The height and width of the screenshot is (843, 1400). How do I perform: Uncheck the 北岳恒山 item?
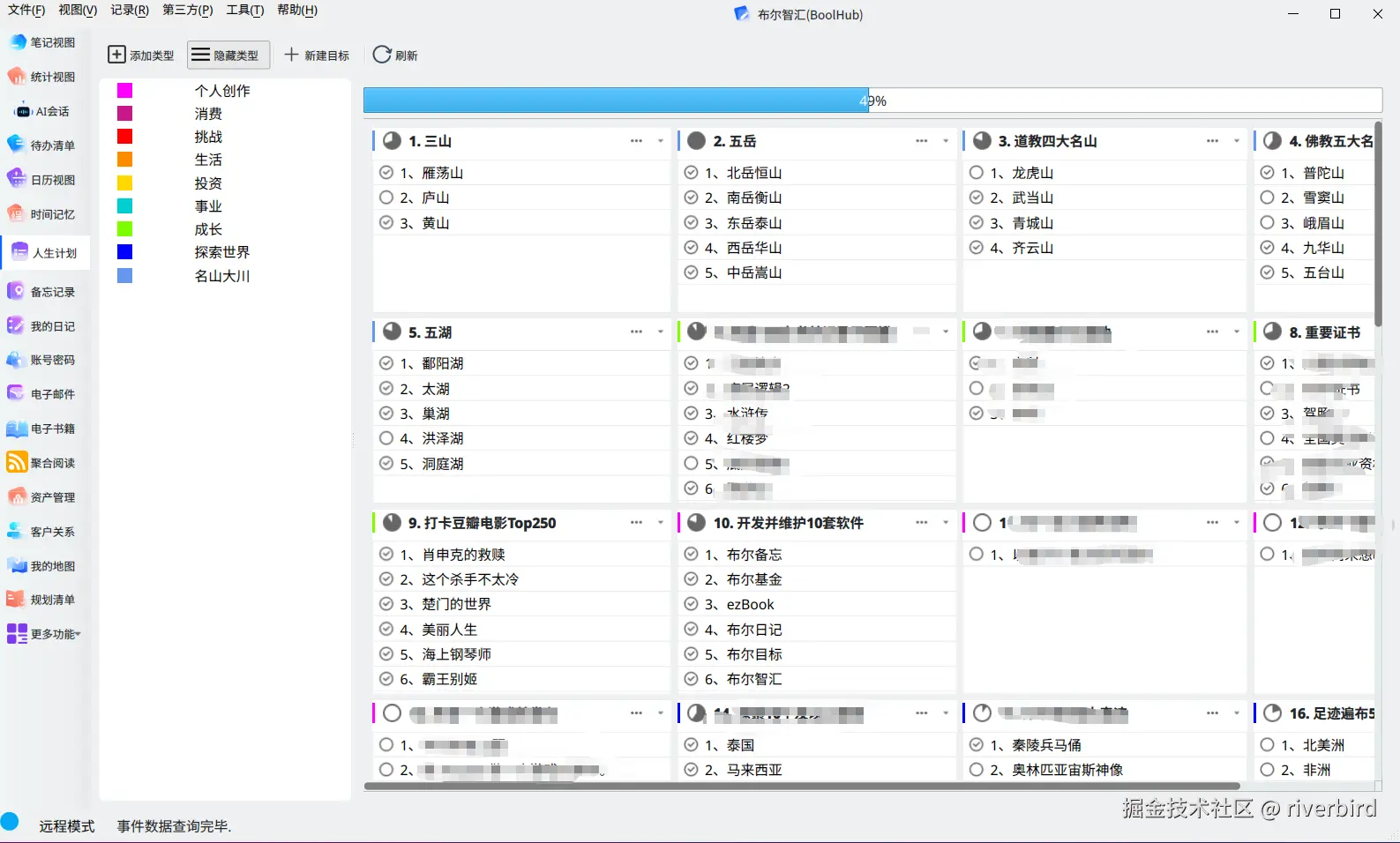pyautogui.click(x=692, y=173)
